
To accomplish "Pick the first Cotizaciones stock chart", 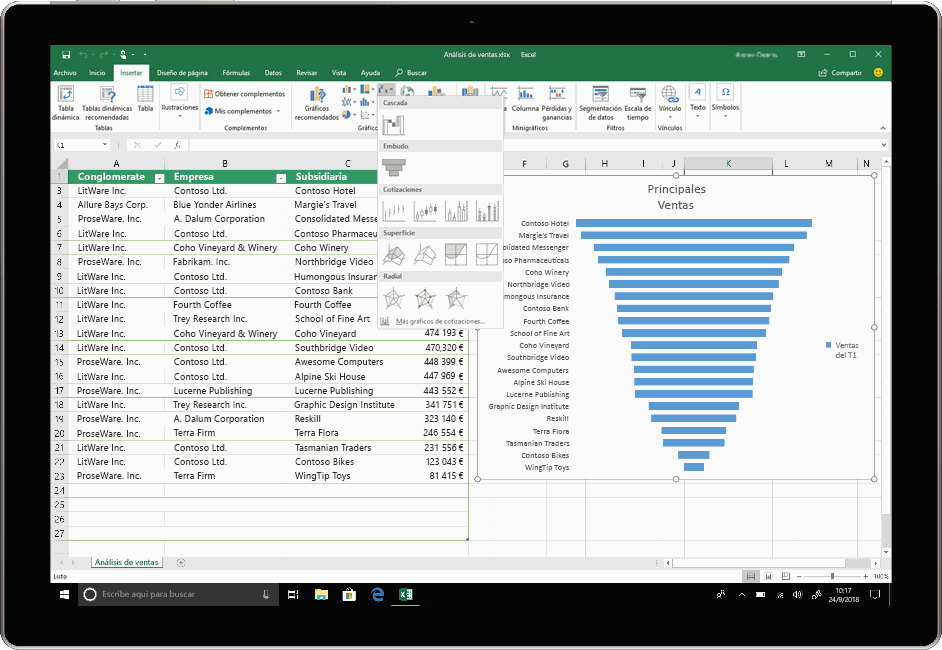I will click(x=394, y=211).
